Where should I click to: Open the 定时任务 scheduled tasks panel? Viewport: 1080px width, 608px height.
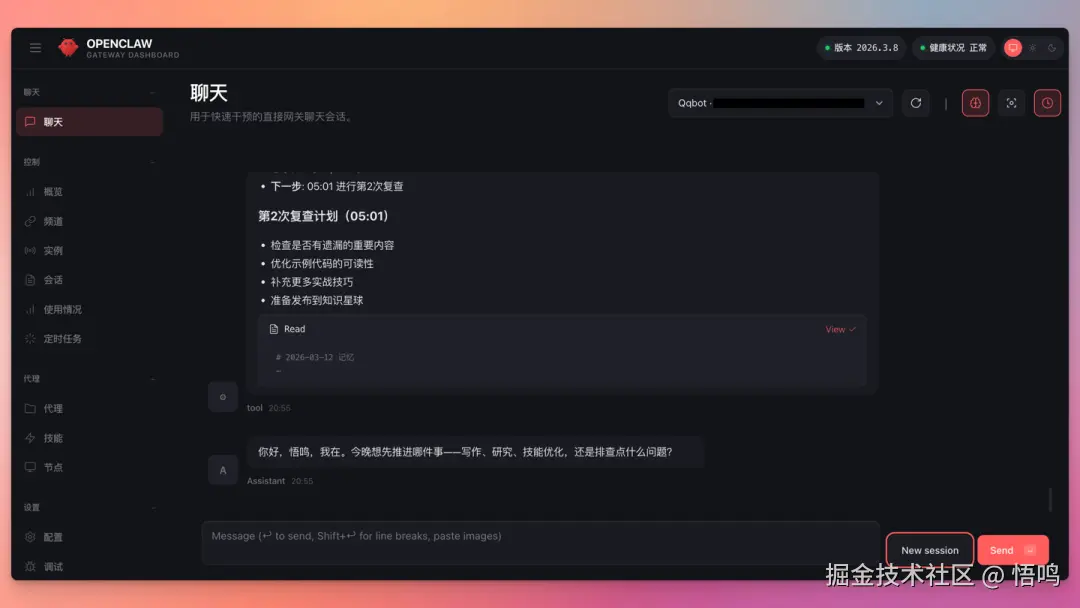tap(56, 338)
